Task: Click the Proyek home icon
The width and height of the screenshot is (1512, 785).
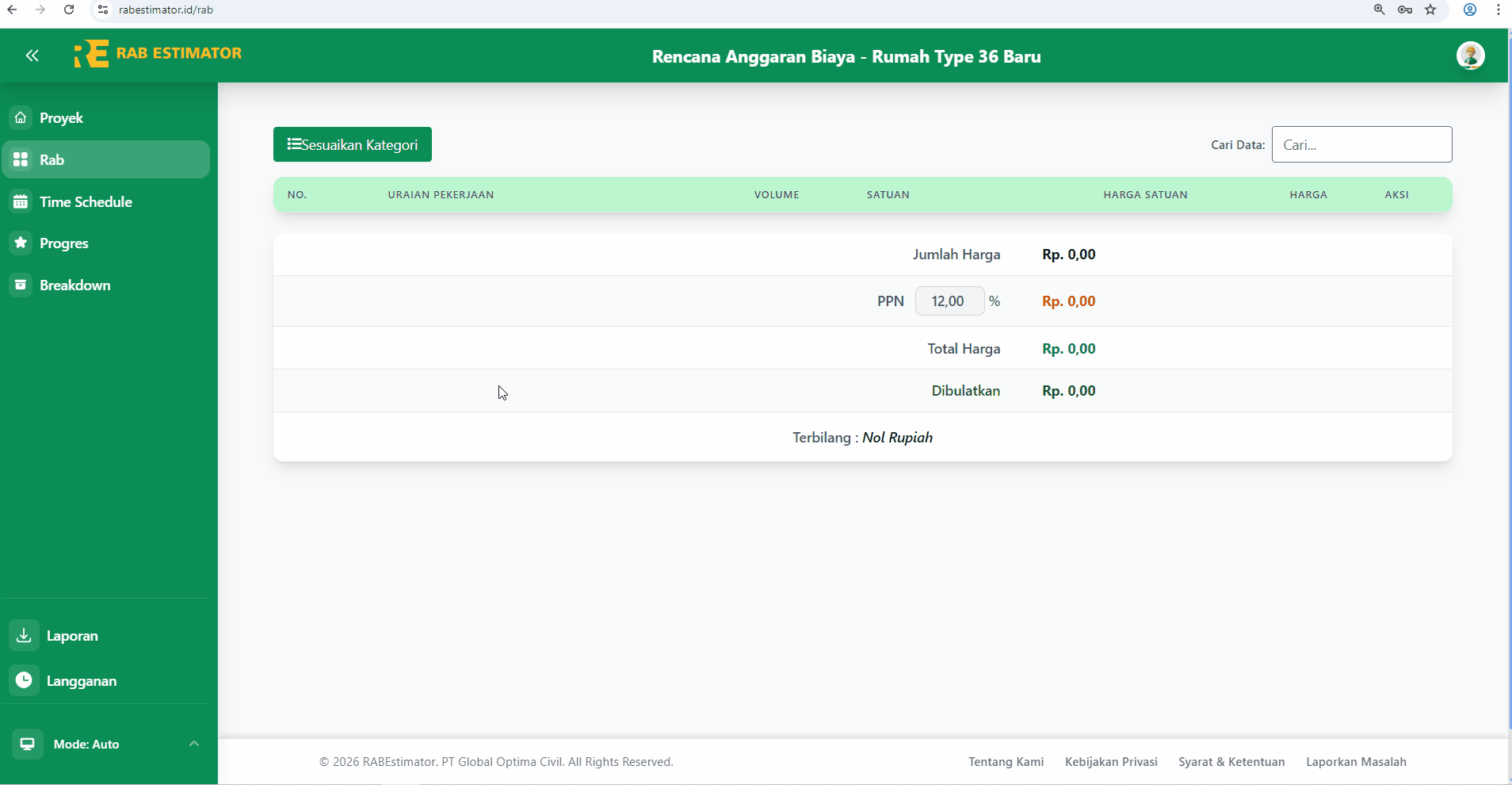Action: coord(21,117)
